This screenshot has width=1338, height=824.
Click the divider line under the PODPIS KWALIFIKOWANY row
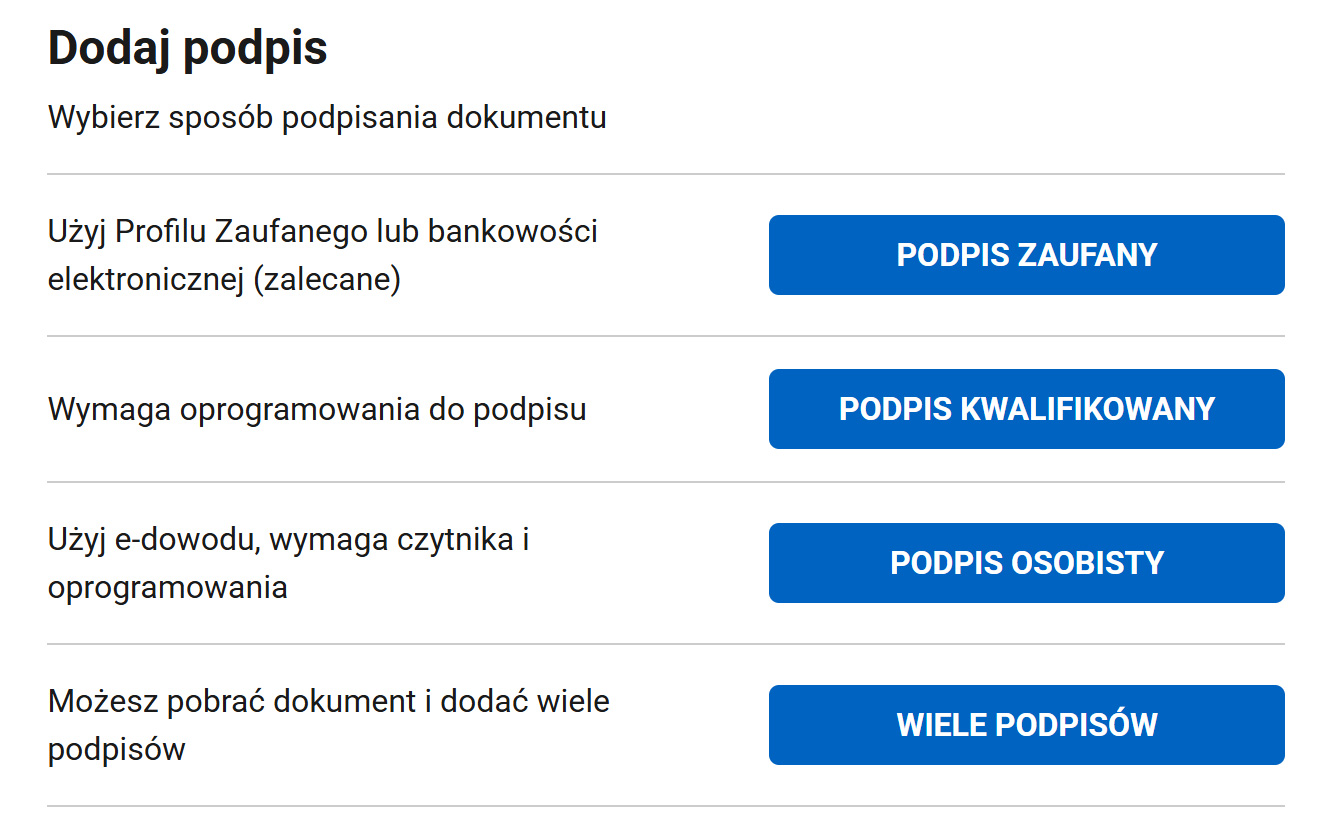[x=666, y=482]
